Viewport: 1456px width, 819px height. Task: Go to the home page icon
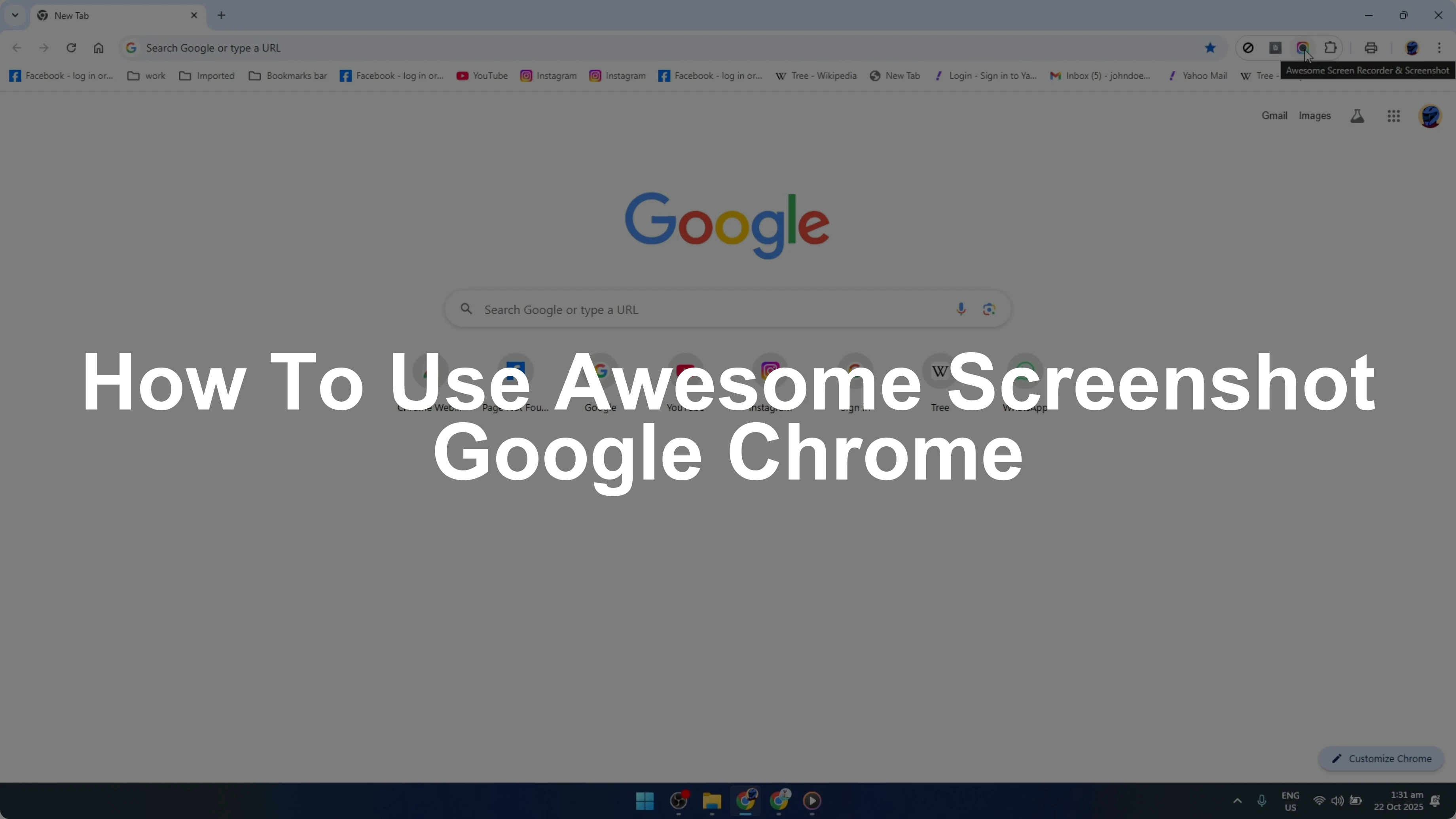(99, 48)
